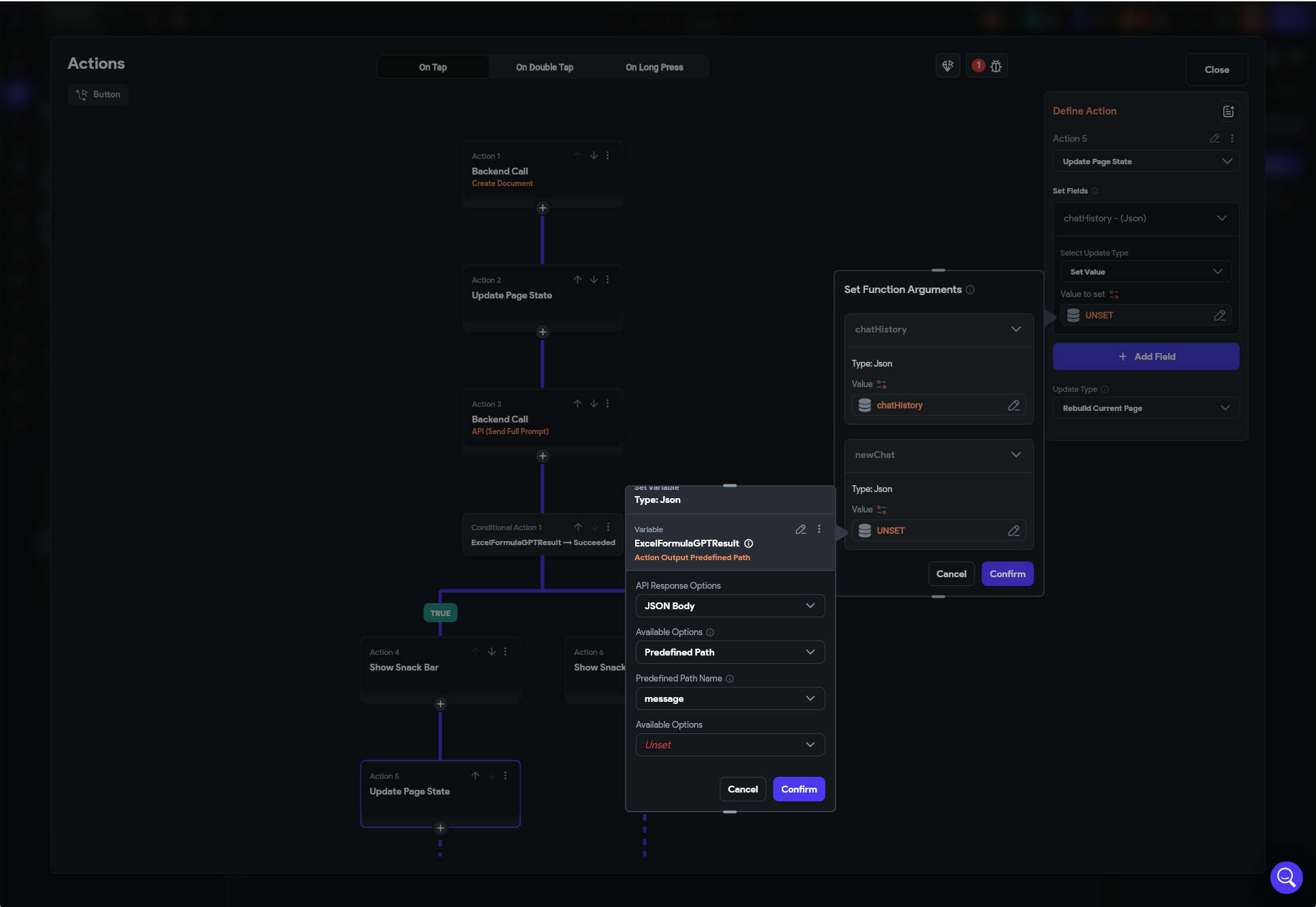Confirm Set Function Arguments dialog
The width and height of the screenshot is (1316, 907).
(x=1007, y=574)
